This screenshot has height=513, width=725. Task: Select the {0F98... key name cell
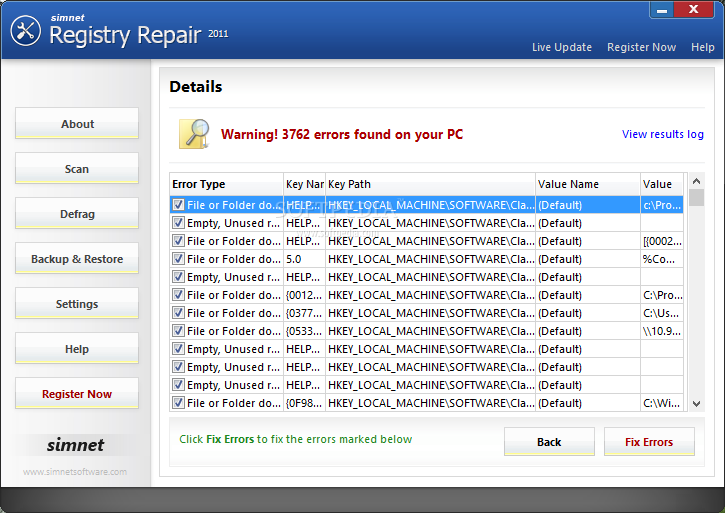click(304, 403)
